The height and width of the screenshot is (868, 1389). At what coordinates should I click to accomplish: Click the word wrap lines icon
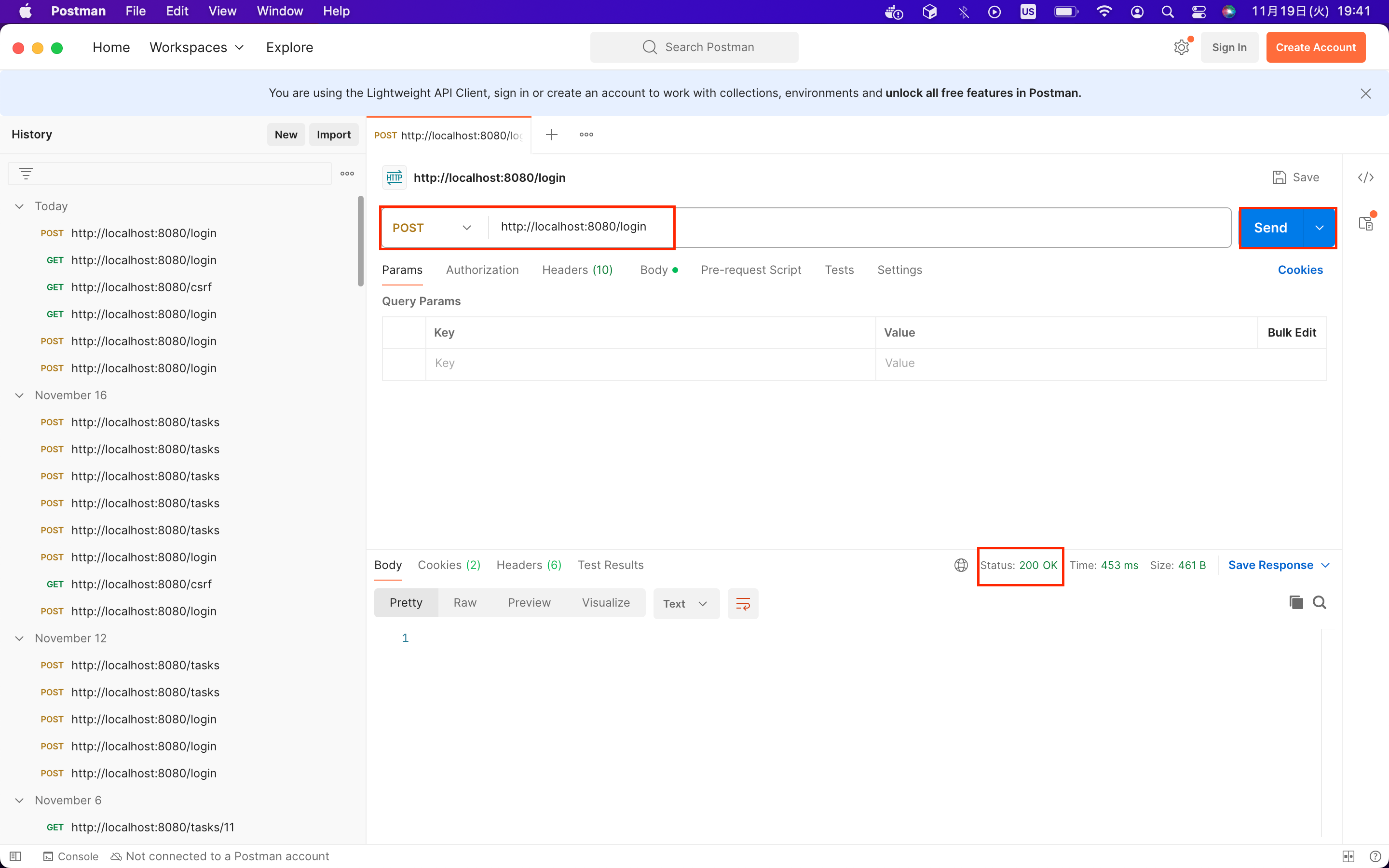pos(743,603)
